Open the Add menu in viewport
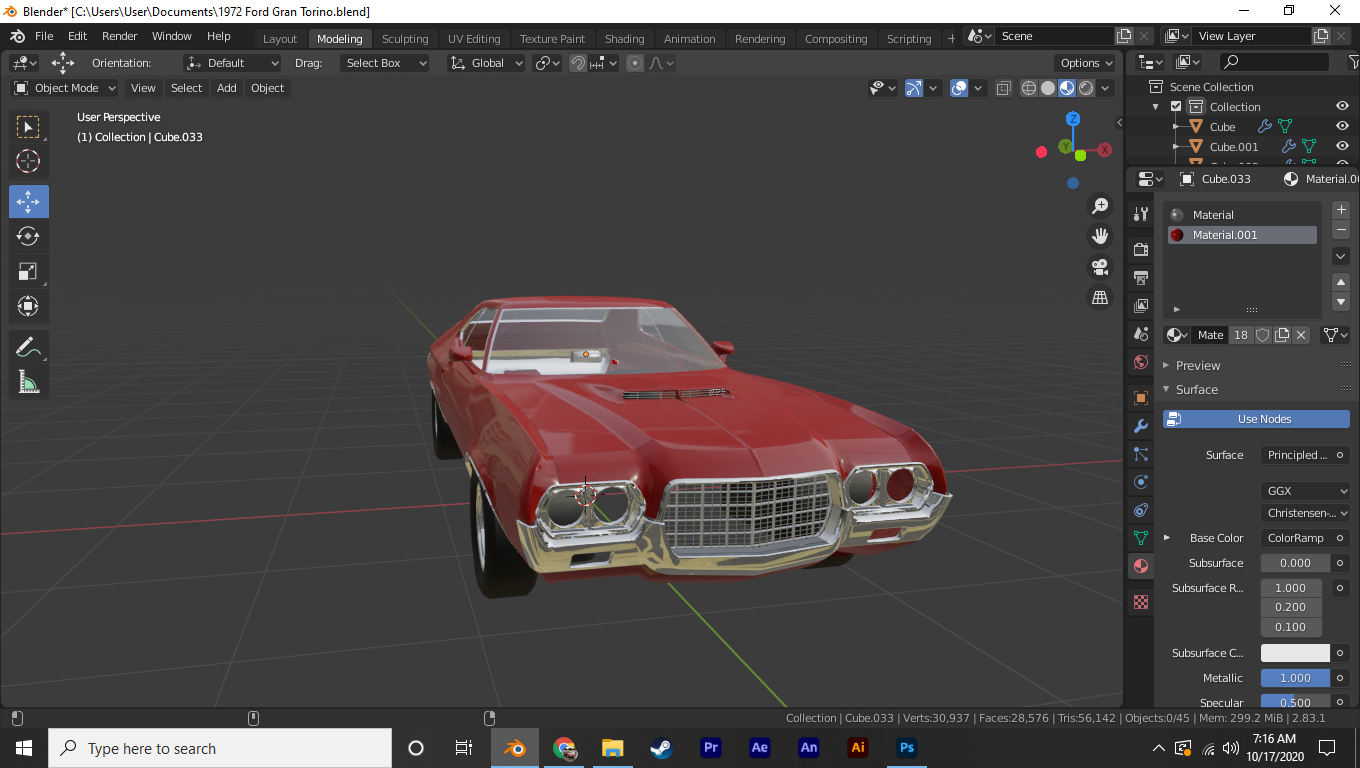Screen dimensions: 1360x768 (227, 88)
